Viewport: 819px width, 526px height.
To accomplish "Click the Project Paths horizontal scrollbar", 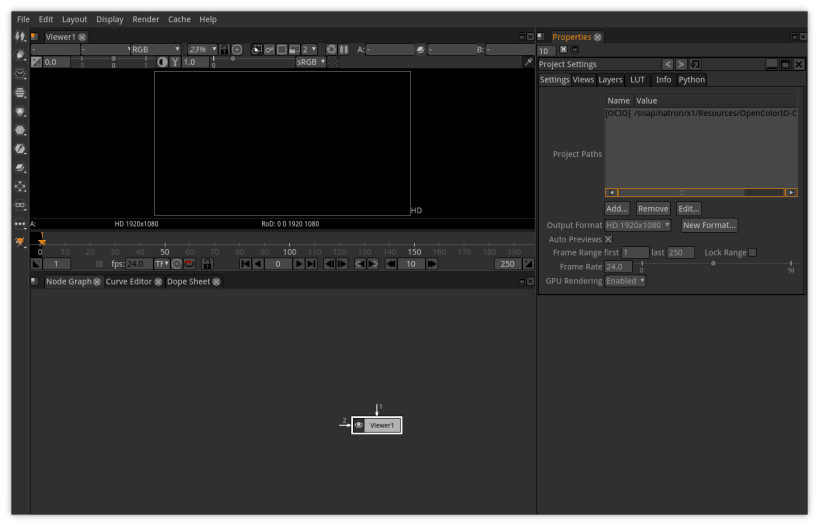I will (x=701, y=192).
